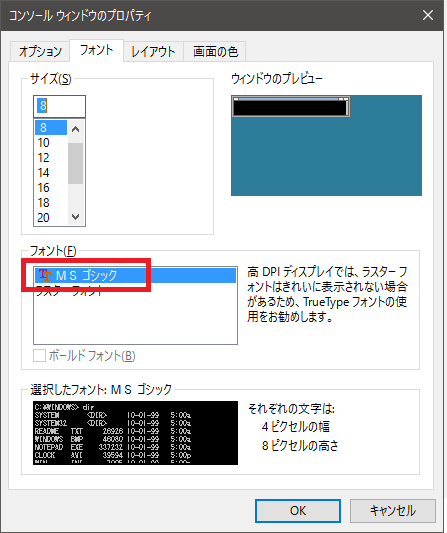Switch to the 画面の色 tab
Image resolution: width=447 pixels, height=533 pixels.
point(215,52)
